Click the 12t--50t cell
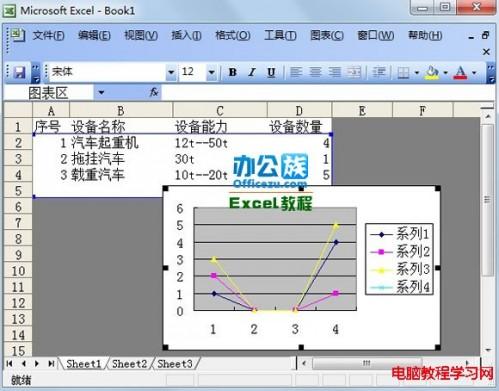Screen dimensions: 499x391 [220, 143]
